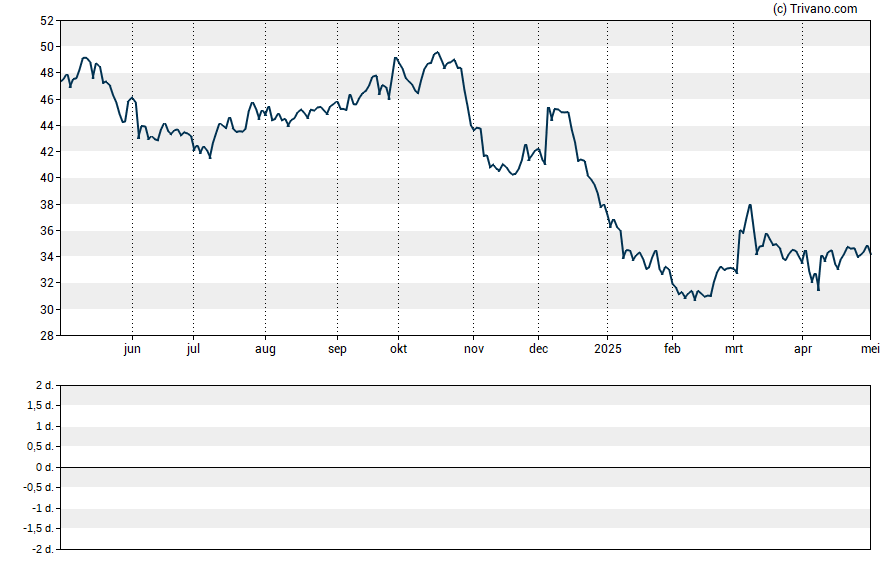Click the 'jul' month label
The height and width of the screenshot is (565, 888).
point(193,349)
